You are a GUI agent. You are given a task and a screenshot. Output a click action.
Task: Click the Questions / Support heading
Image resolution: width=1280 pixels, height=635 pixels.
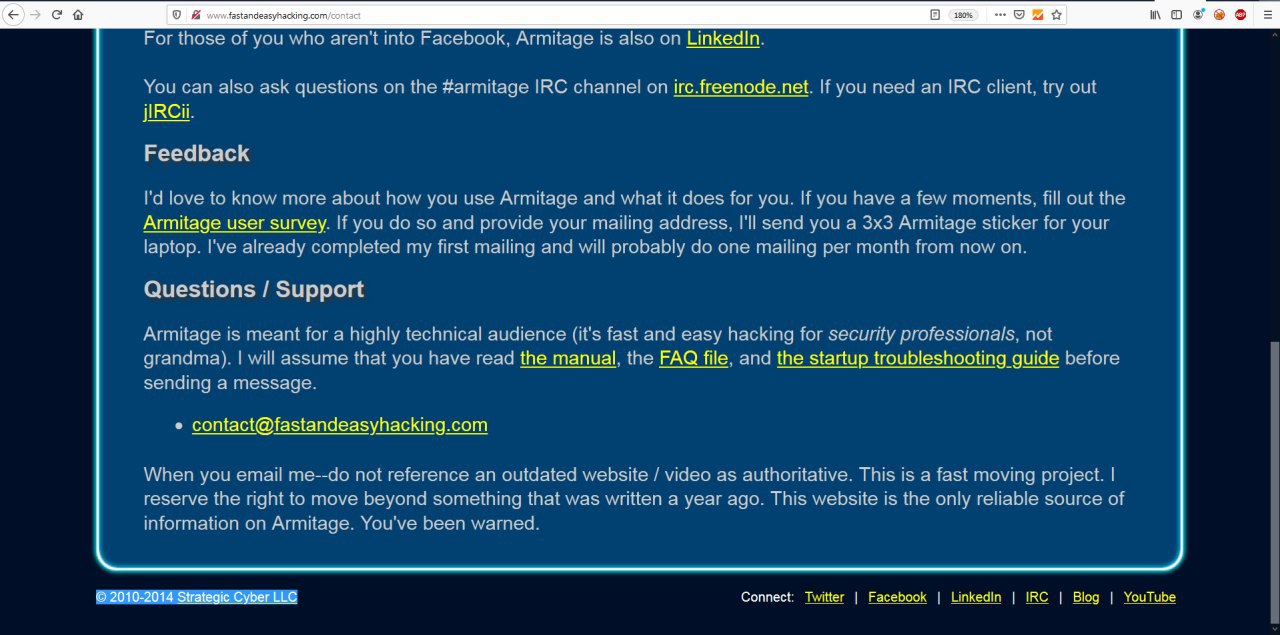pos(254,289)
